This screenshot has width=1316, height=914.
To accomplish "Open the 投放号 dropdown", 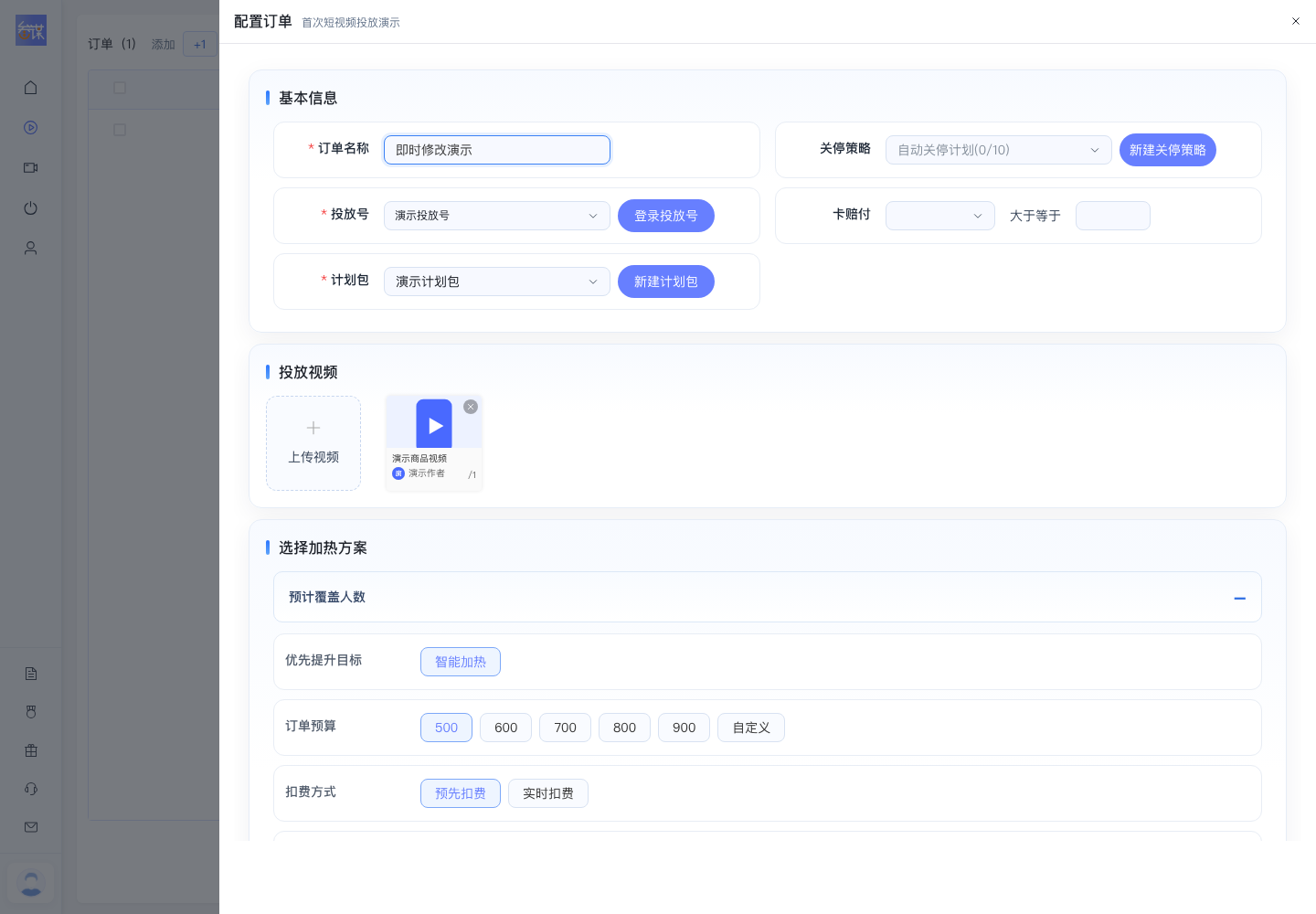I will 497,216.
